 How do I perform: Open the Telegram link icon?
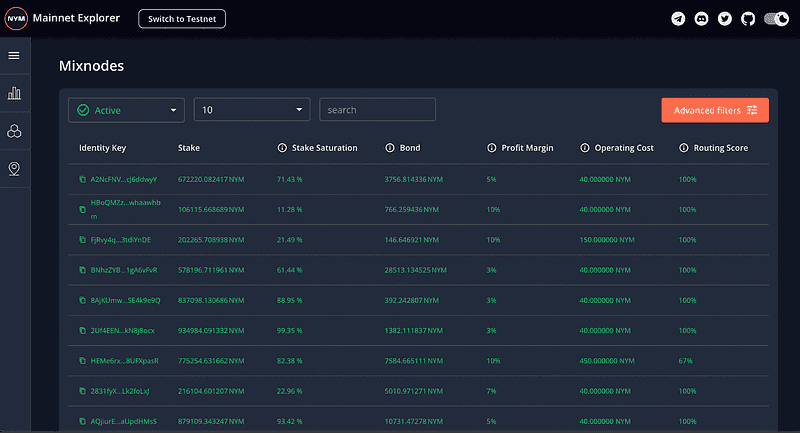click(678, 19)
